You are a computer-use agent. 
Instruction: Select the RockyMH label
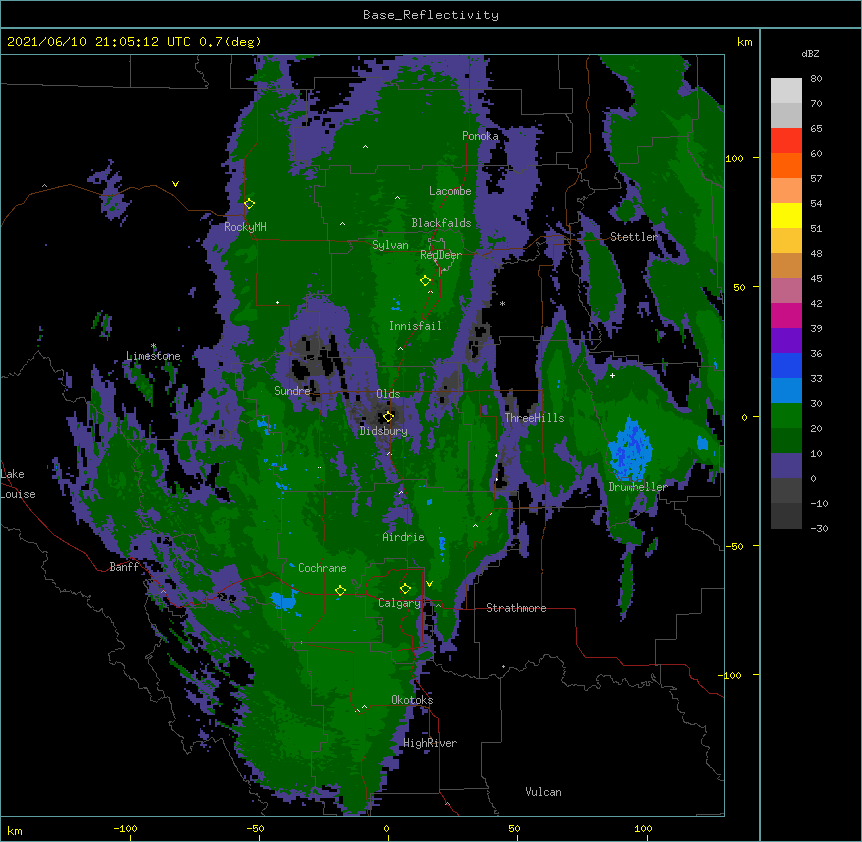[x=245, y=226]
